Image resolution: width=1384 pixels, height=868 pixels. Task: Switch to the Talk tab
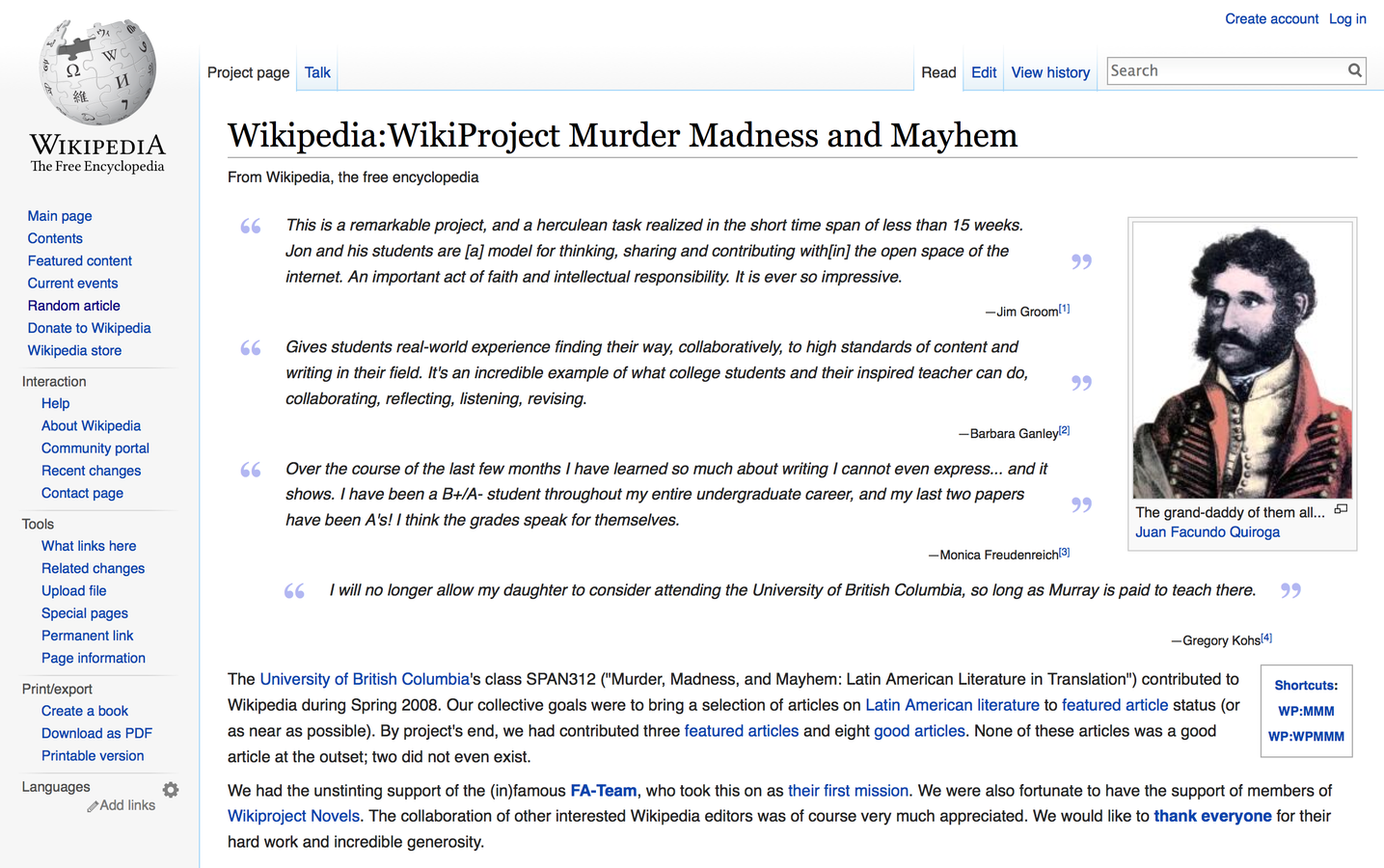coord(317,72)
